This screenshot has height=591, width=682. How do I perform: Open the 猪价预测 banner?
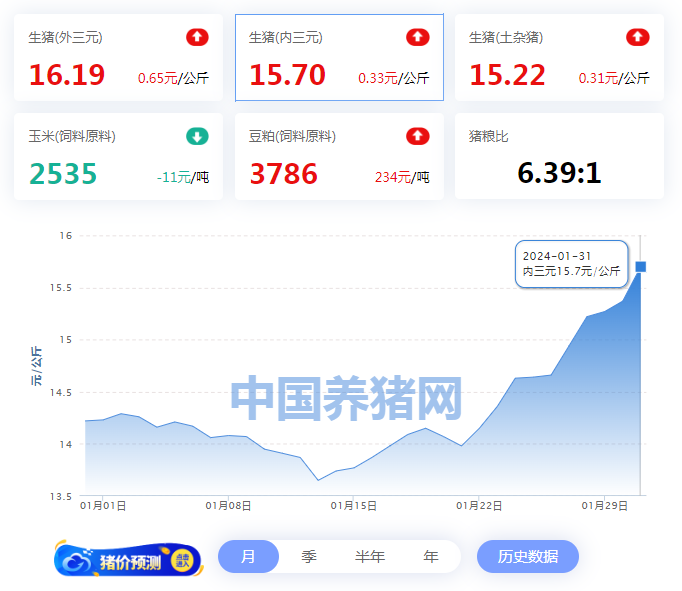tap(129, 560)
